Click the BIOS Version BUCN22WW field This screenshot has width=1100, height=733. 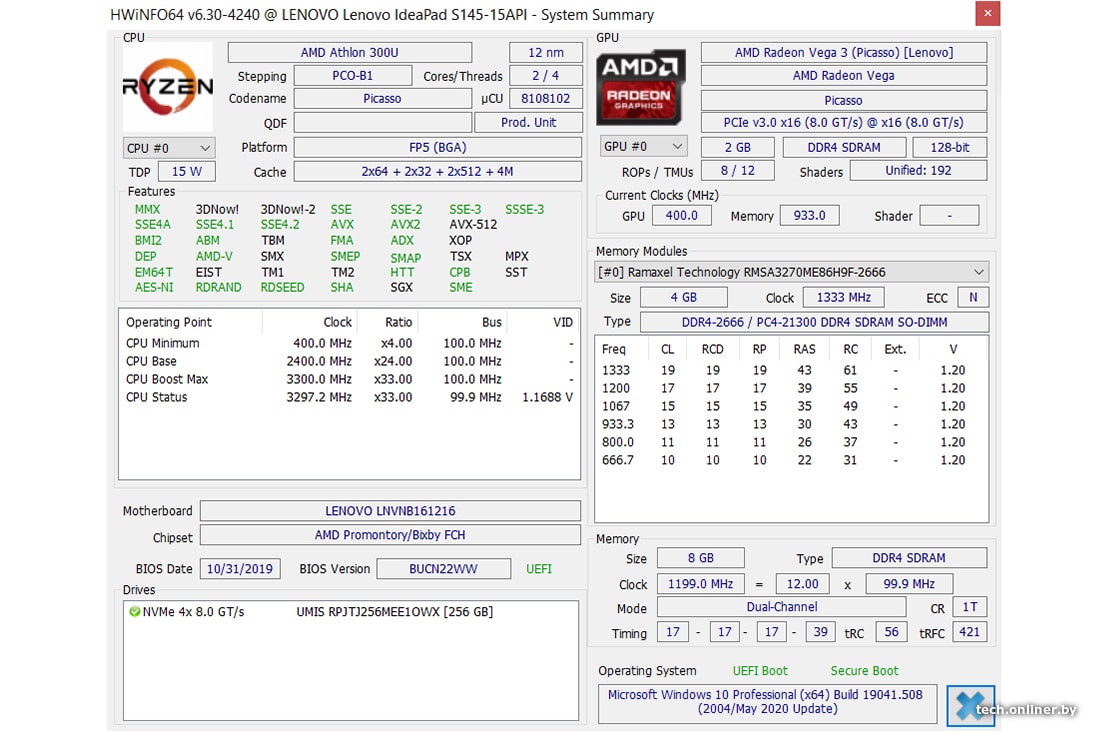click(x=443, y=569)
